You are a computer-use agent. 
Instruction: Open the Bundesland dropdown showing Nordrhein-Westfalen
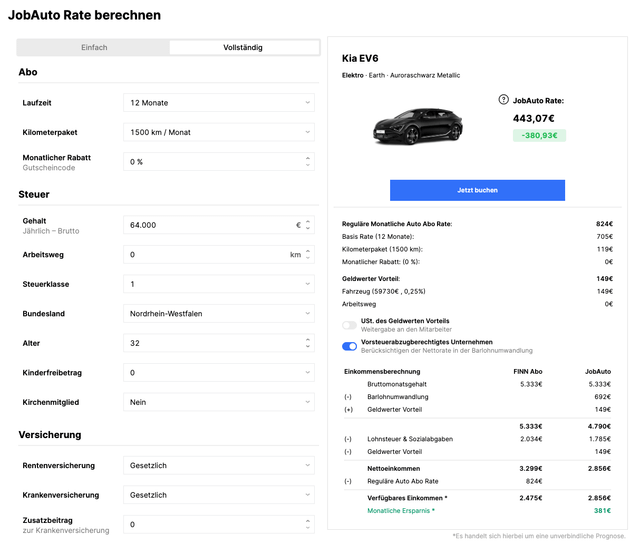tap(219, 313)
